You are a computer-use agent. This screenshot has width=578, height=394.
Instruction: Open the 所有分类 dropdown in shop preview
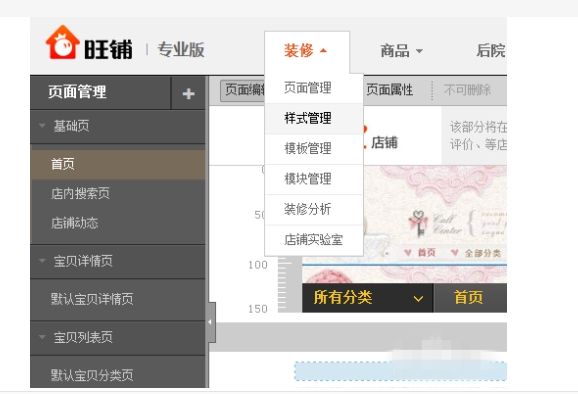[368, 298]
